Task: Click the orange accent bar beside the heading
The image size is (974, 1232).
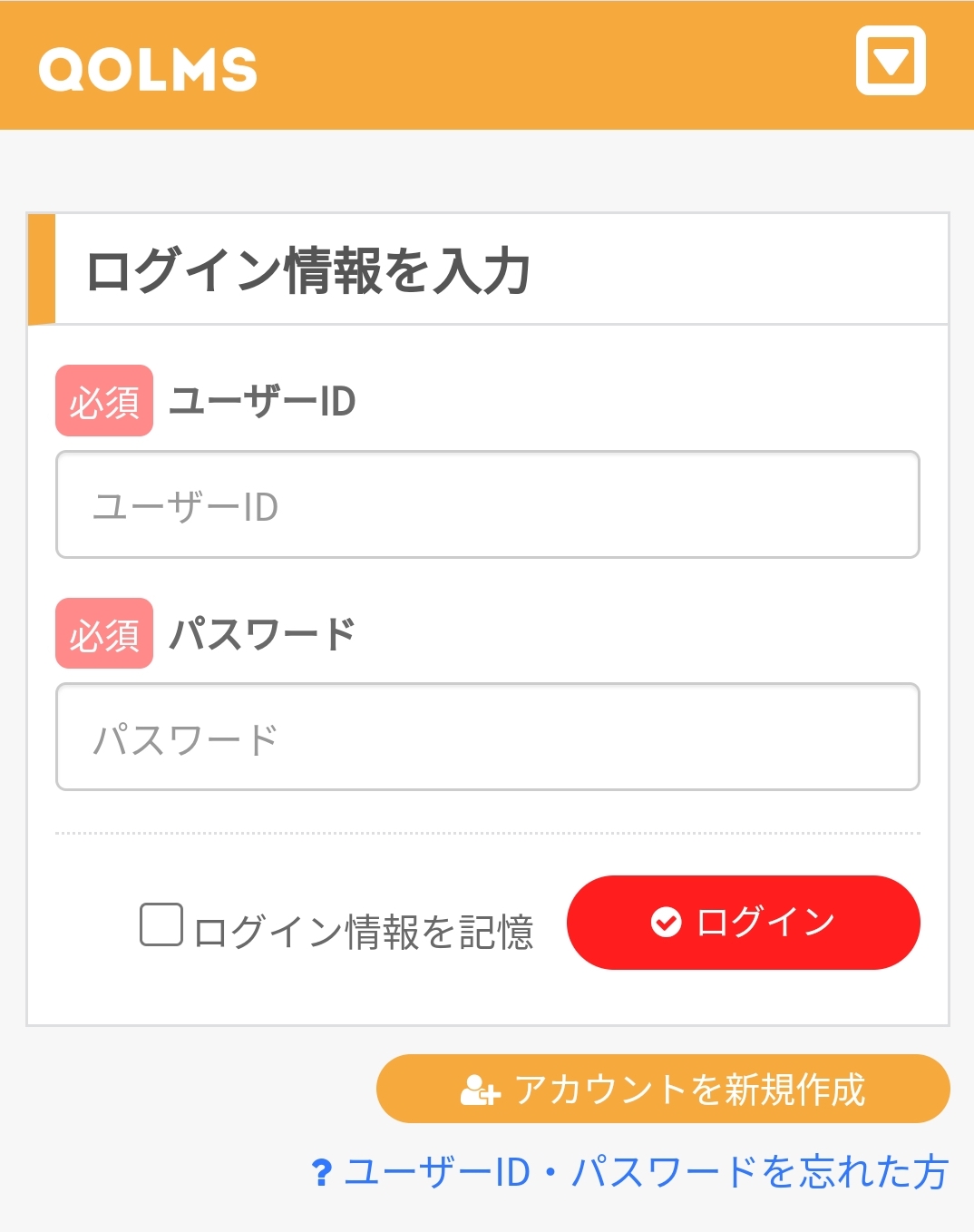Action: click(x=42, y=269)
